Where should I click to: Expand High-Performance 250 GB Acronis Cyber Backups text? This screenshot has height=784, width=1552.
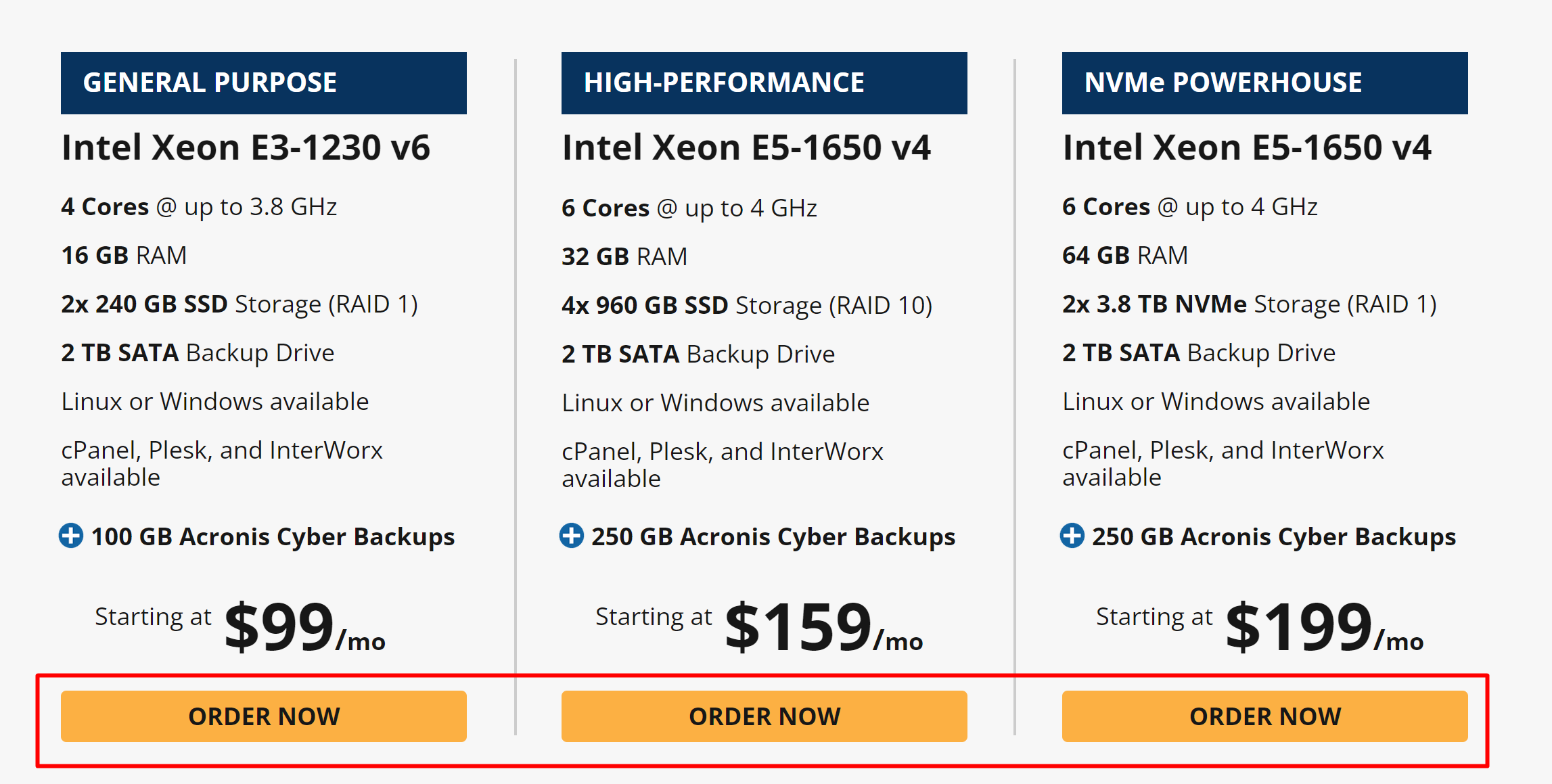[x=773, y=537]
